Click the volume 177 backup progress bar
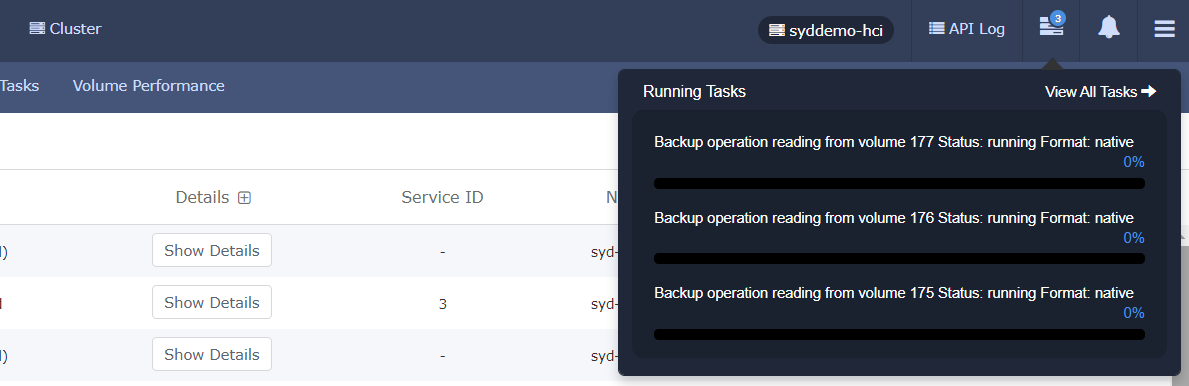 [x=899, y=184]
